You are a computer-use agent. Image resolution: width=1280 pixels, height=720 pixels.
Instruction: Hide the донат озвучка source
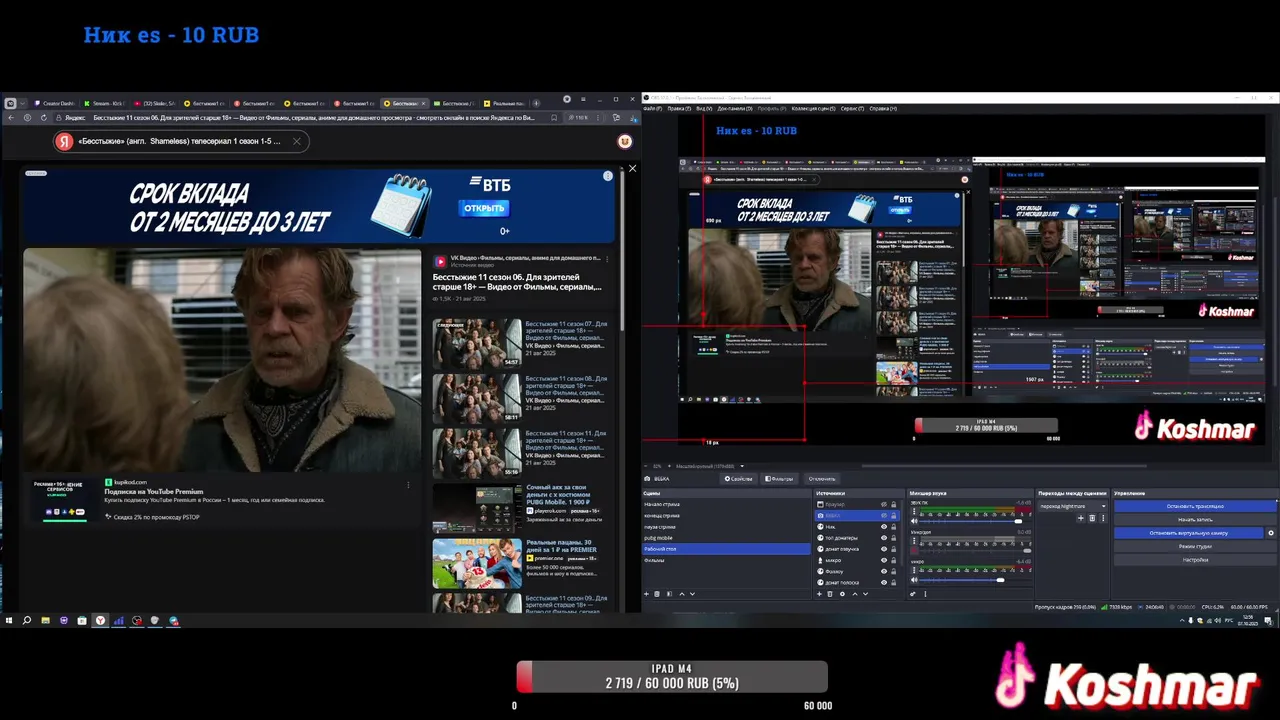(884, 549)
